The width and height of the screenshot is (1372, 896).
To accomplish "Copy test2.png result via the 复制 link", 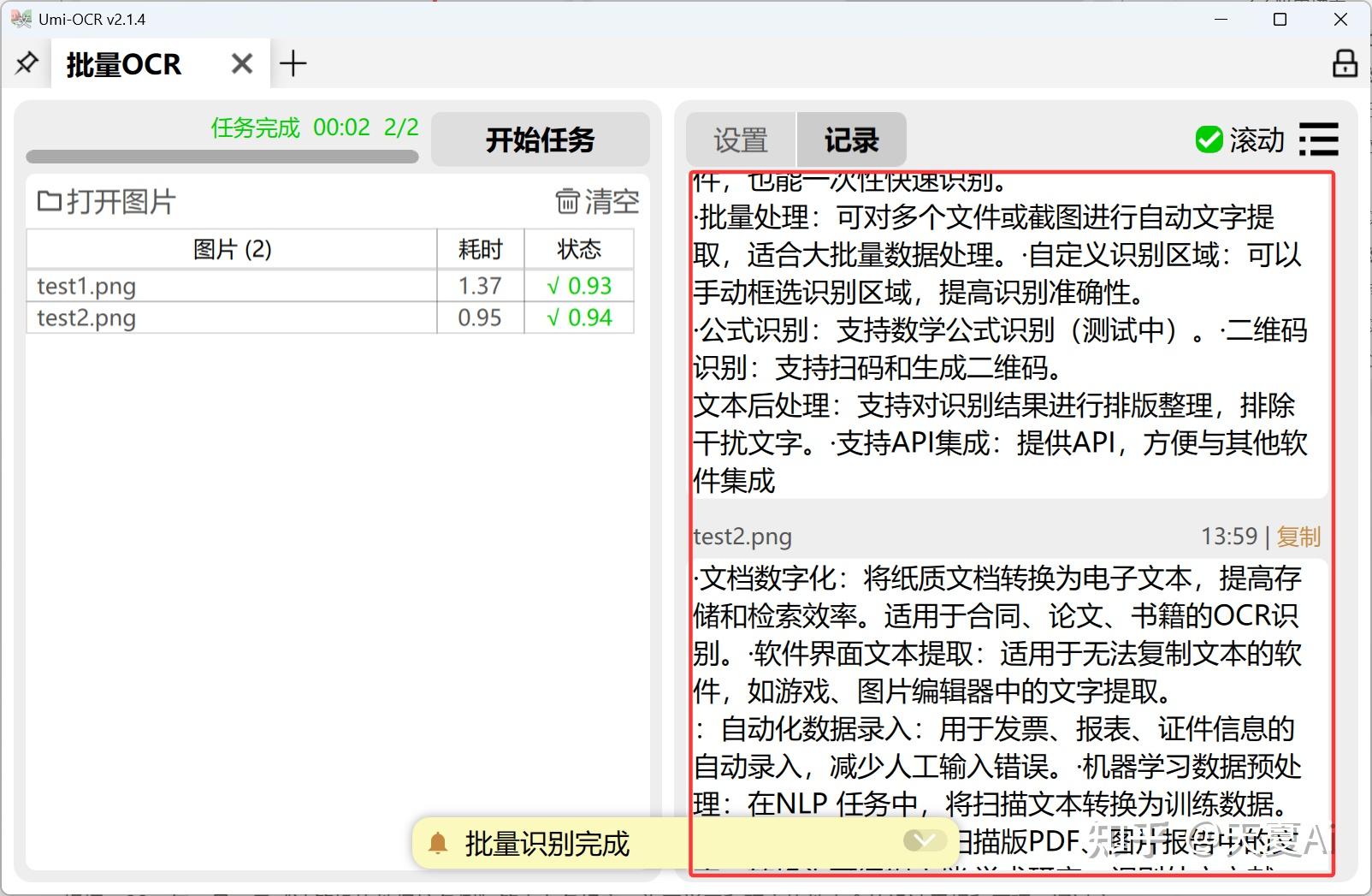I will point(1298,537).
